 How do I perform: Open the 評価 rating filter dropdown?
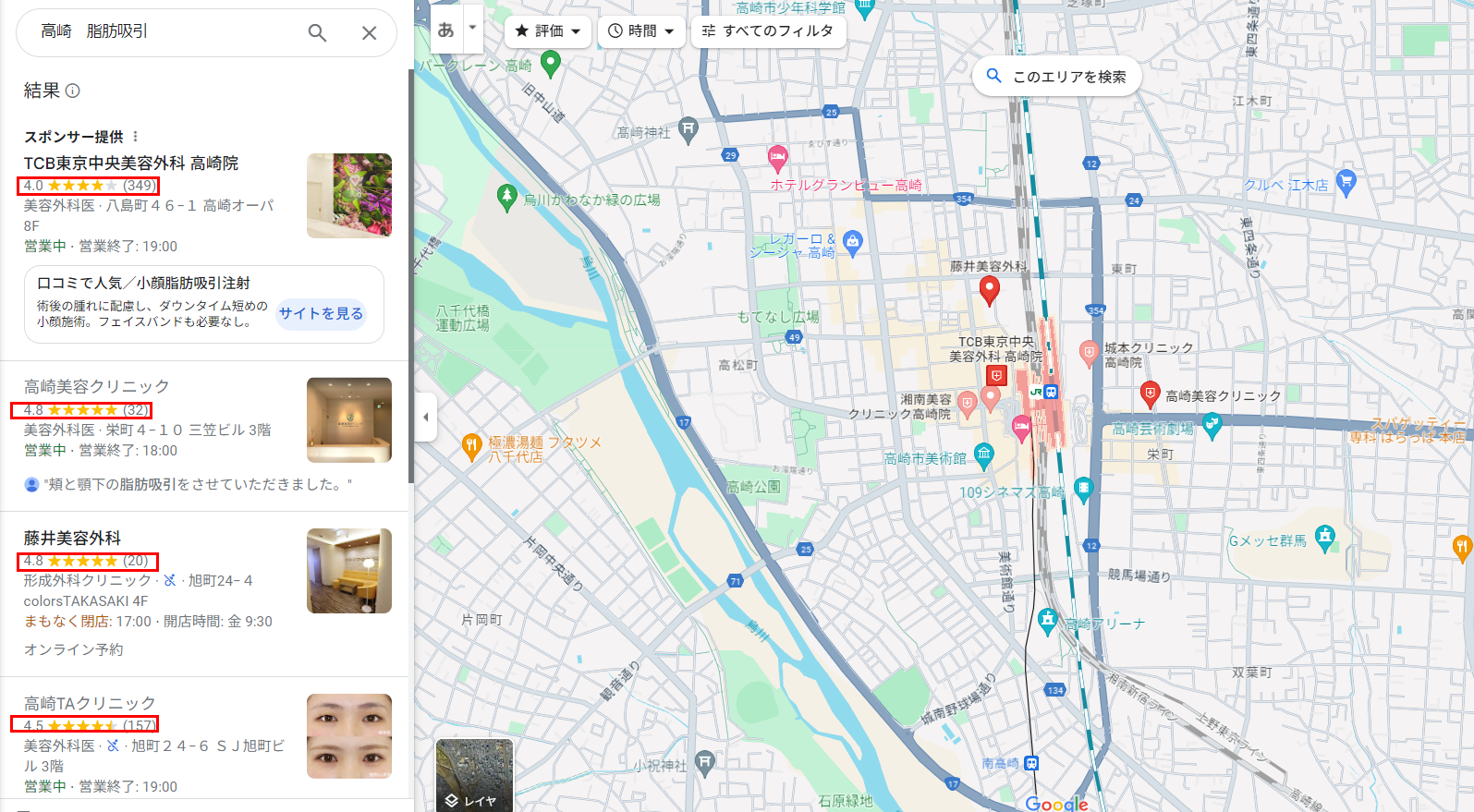(548, 30)
